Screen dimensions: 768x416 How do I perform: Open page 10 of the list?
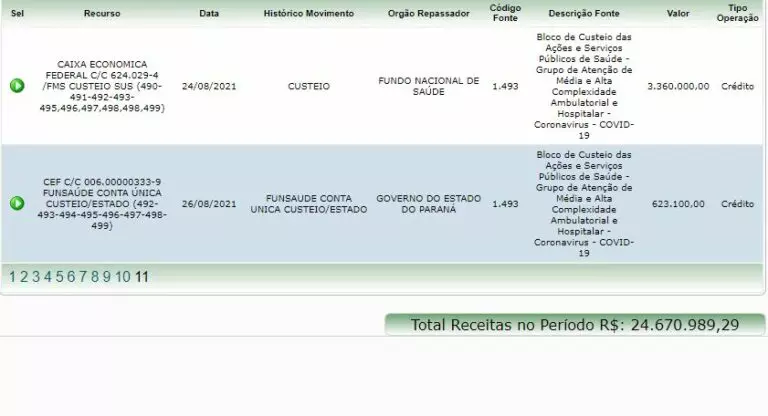point(122,277)
